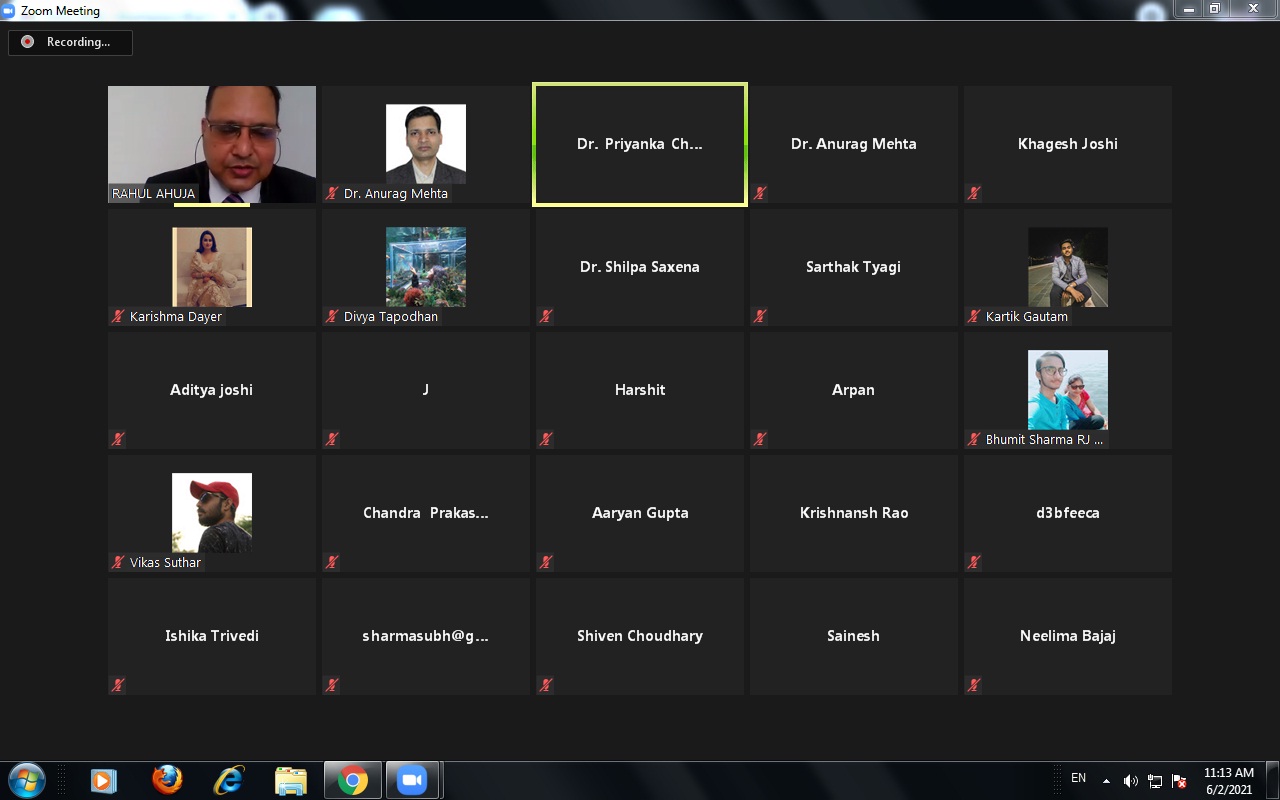Click the clock showing 11:13 AM
The image size is (1280, 800).
coord(1228,780)
